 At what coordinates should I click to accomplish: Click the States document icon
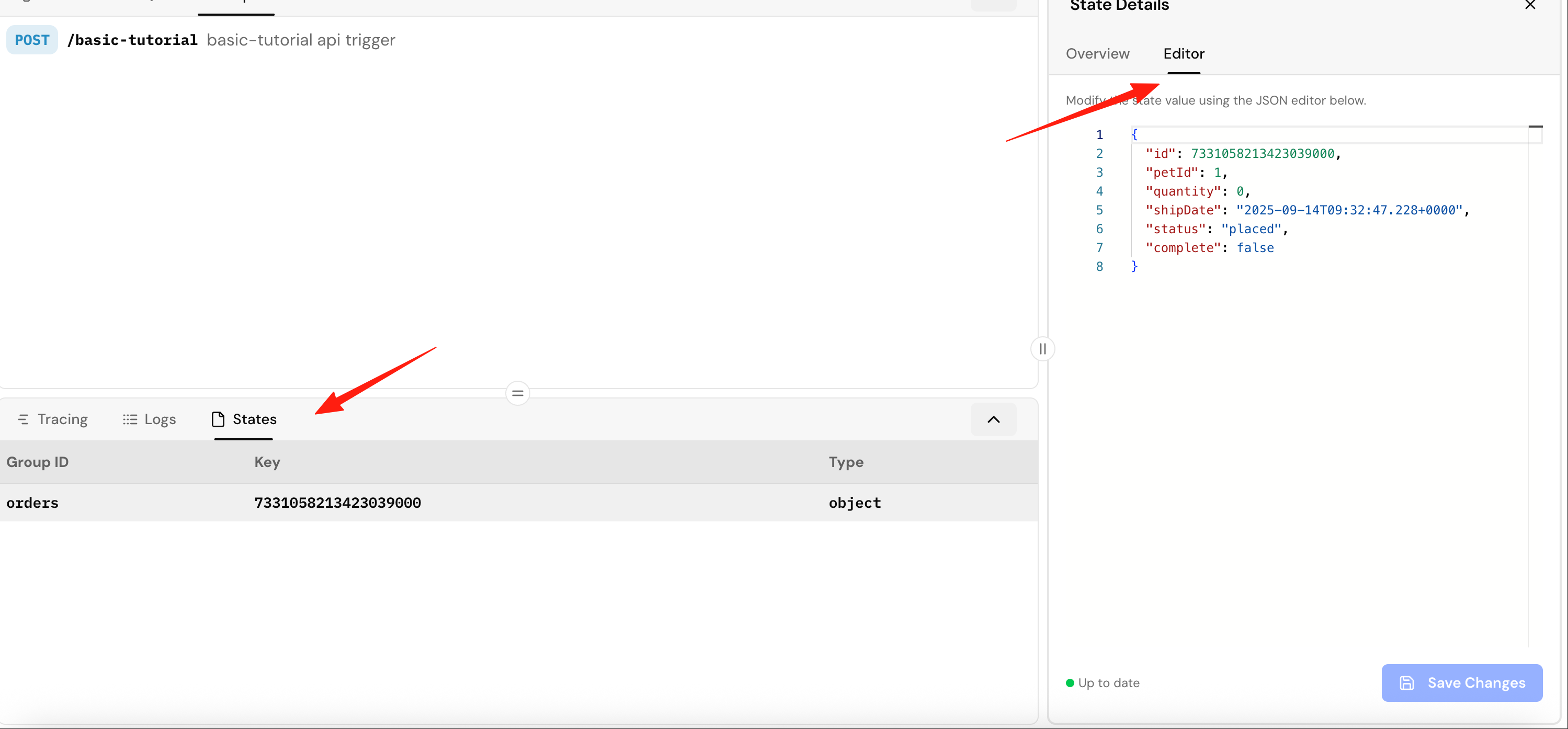[218, 419]
